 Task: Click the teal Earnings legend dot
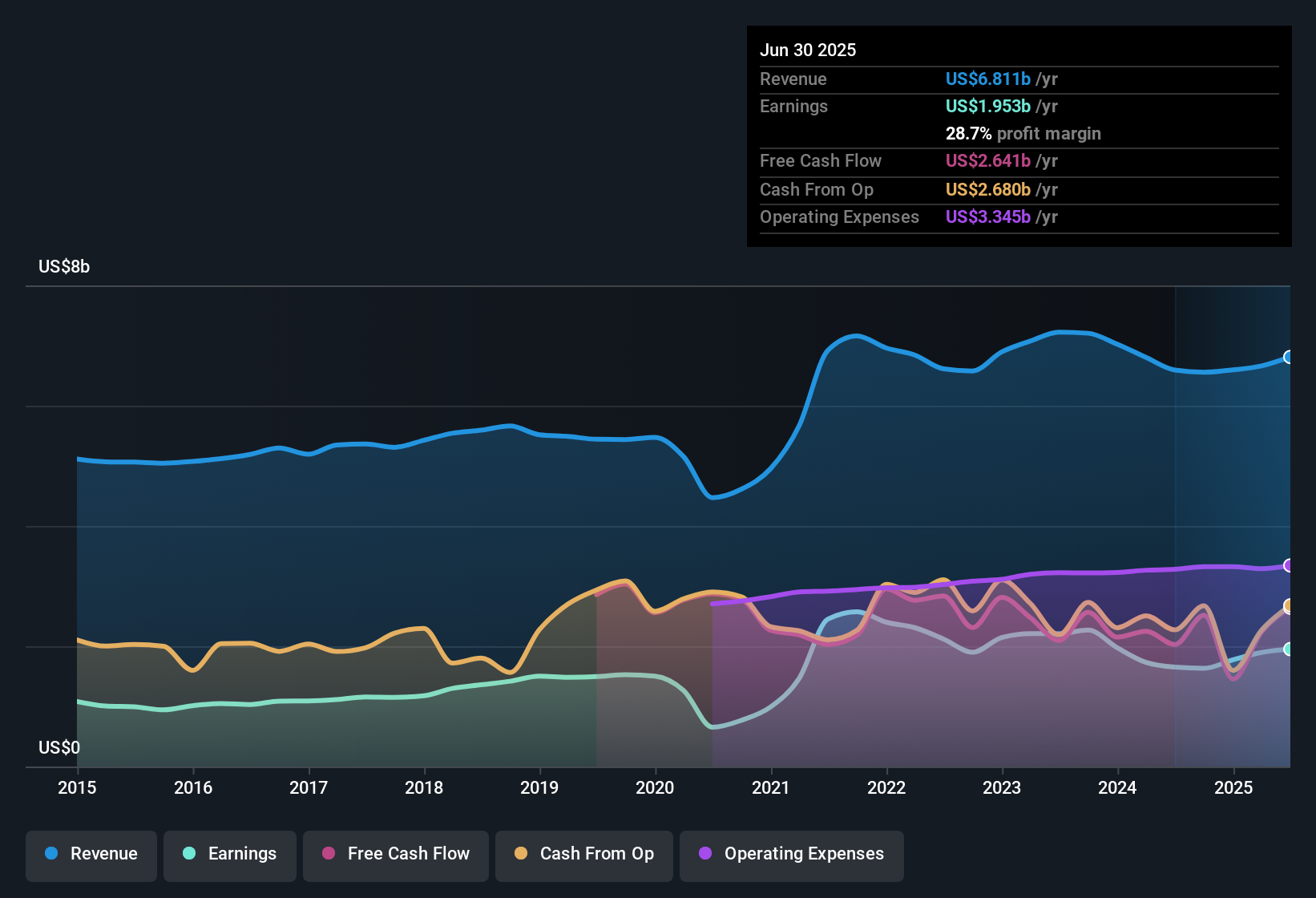189,854
